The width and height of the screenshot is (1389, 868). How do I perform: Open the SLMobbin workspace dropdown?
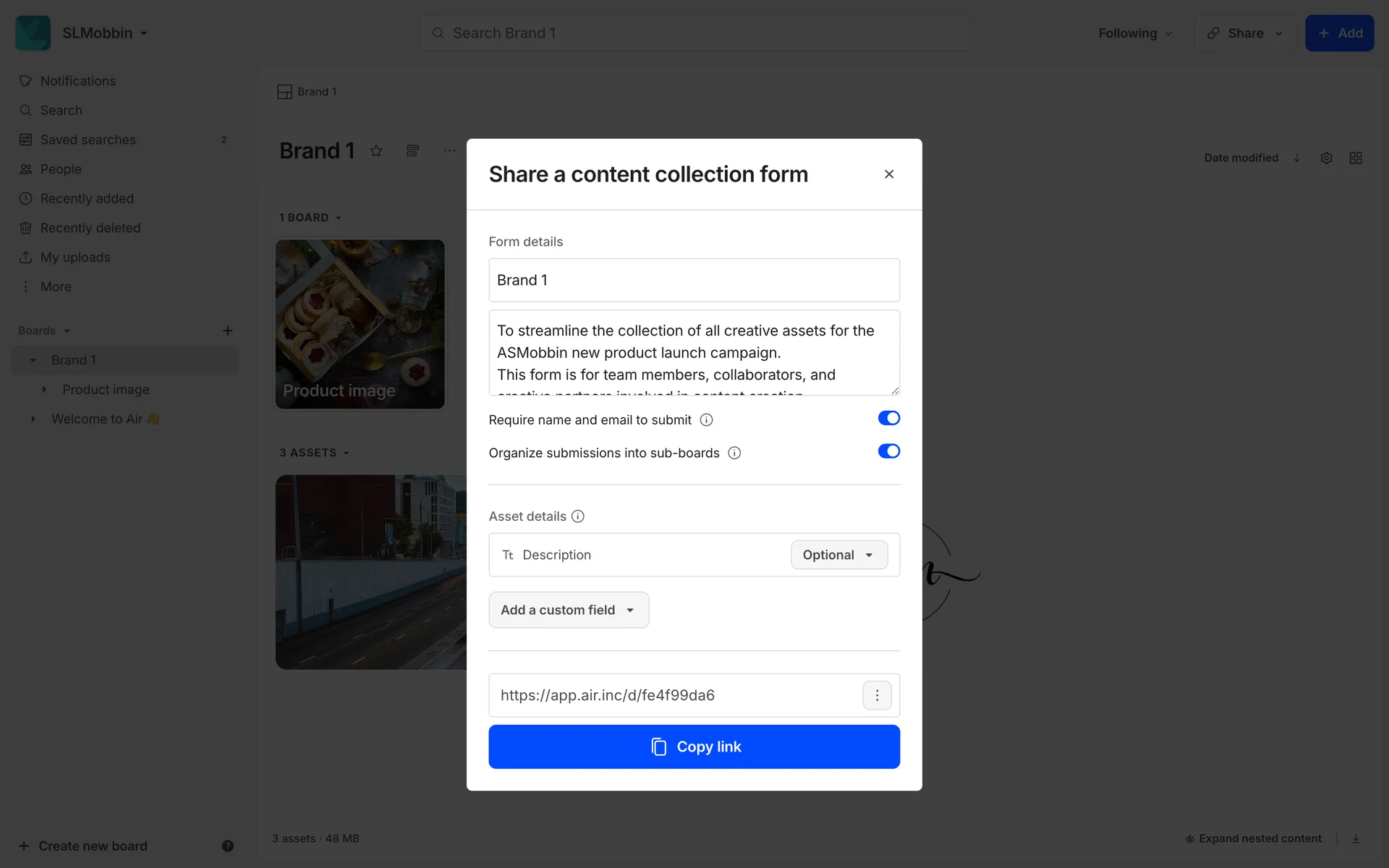click(x=105, y=33)
